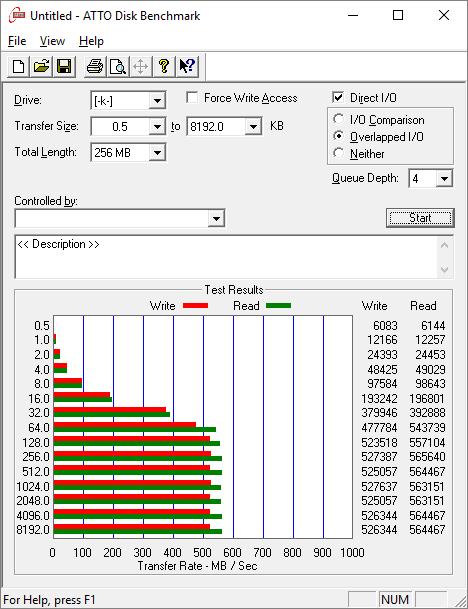Click the ATTO app icon in title bar
The width and height of the screenshot is (468, 609).
16,16
